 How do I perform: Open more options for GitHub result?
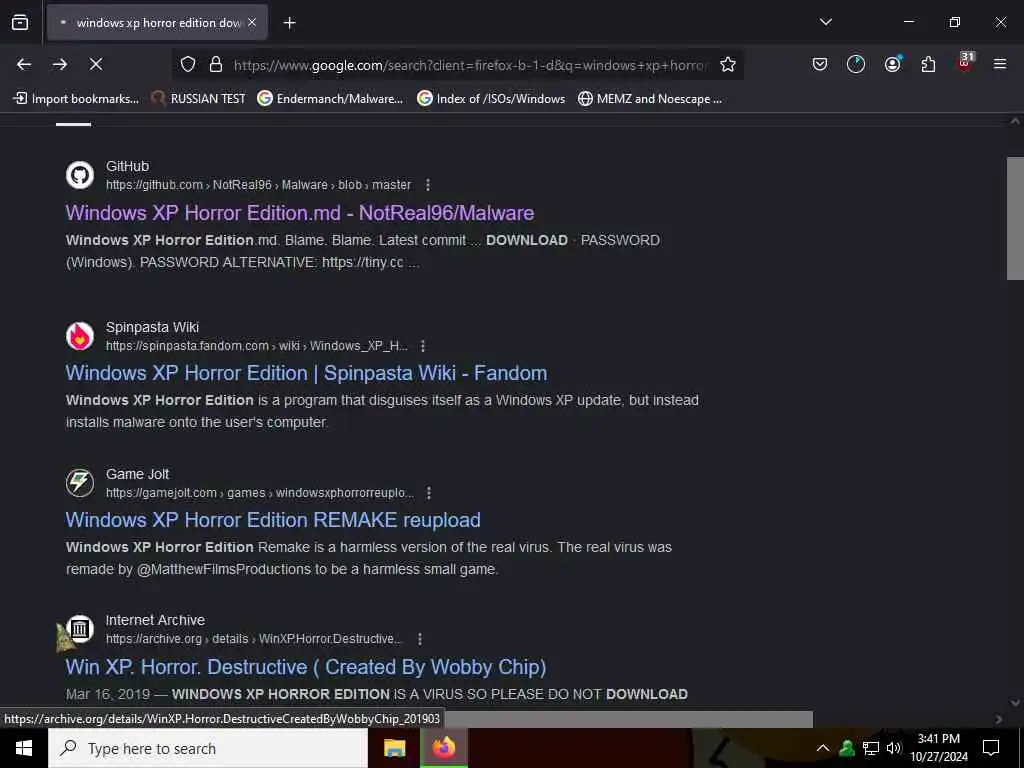428,185
